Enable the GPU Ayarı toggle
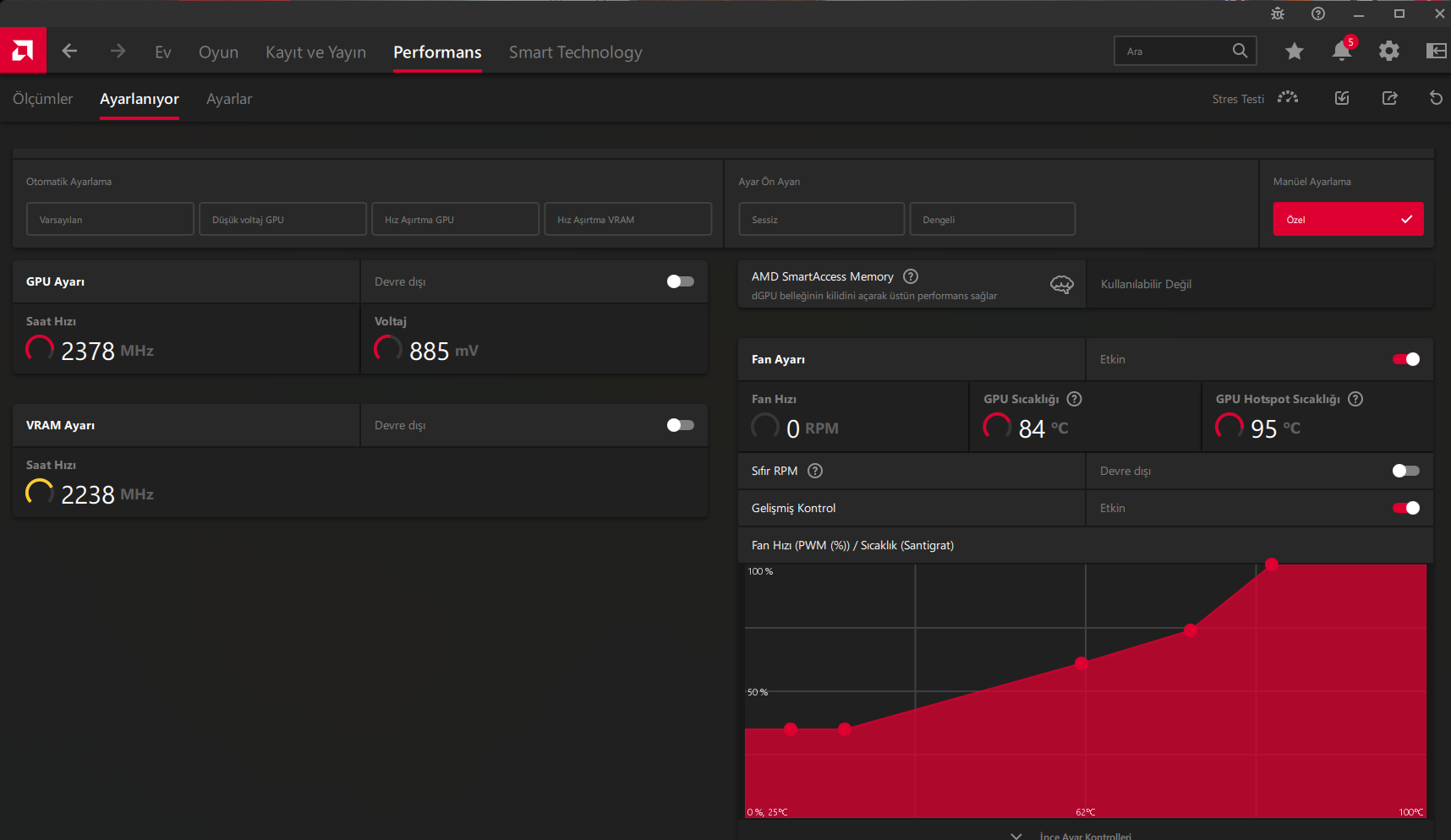 click(x=681, y=281)
